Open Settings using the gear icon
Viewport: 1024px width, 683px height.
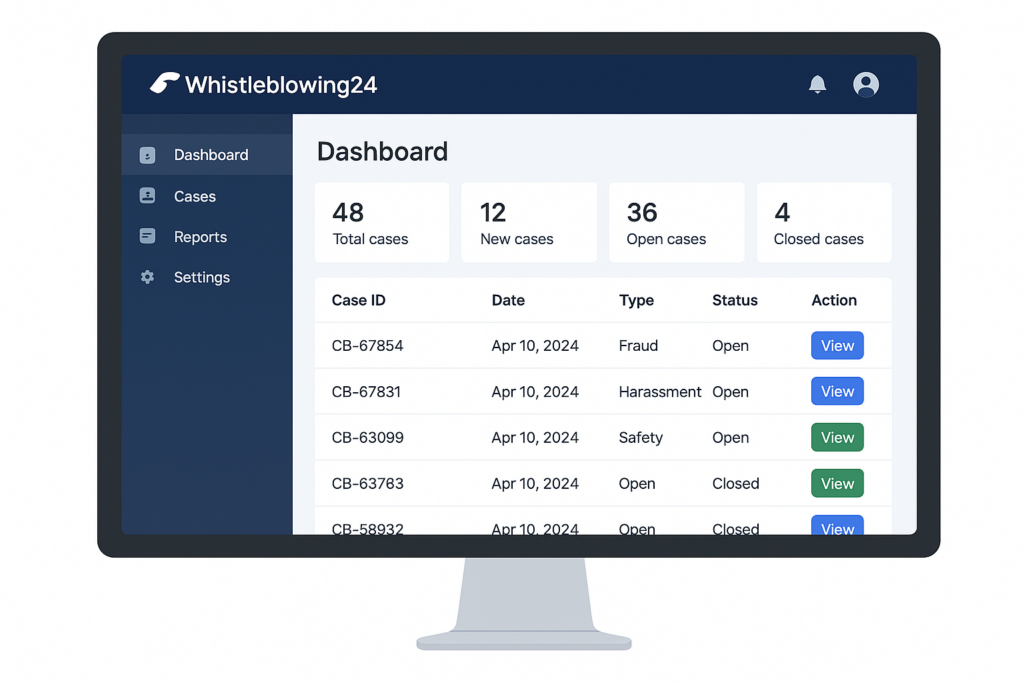[x=147, y=277]
